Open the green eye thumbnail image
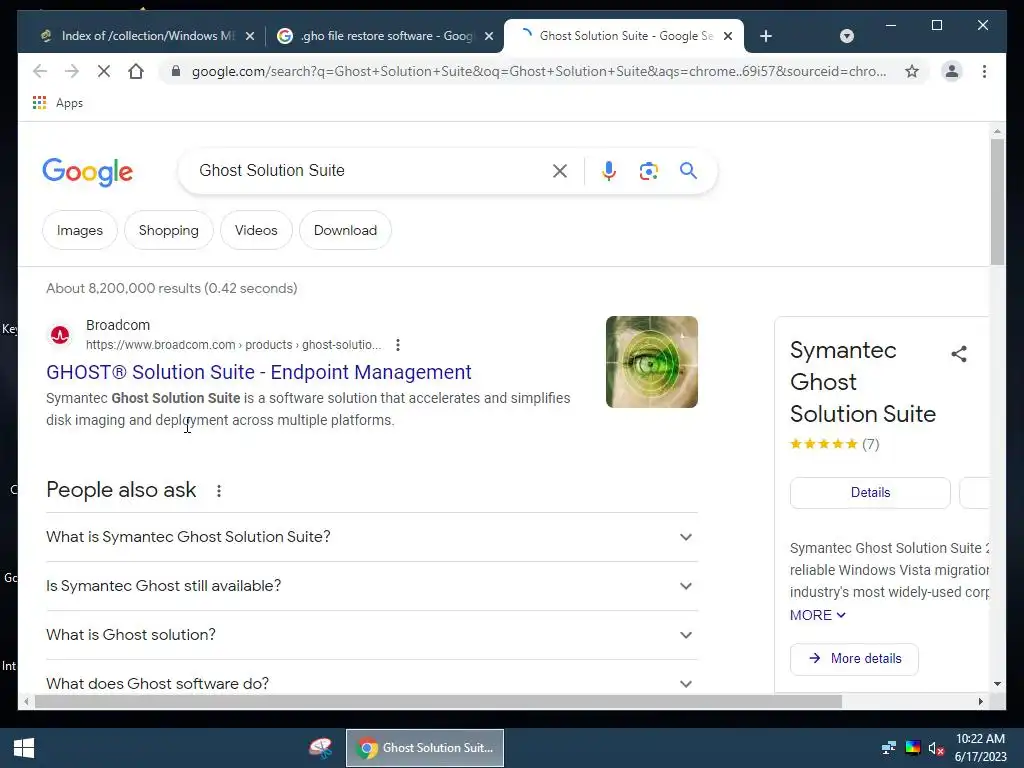Viewport: 1024px width, 768px height. click(x=652, y=362)
